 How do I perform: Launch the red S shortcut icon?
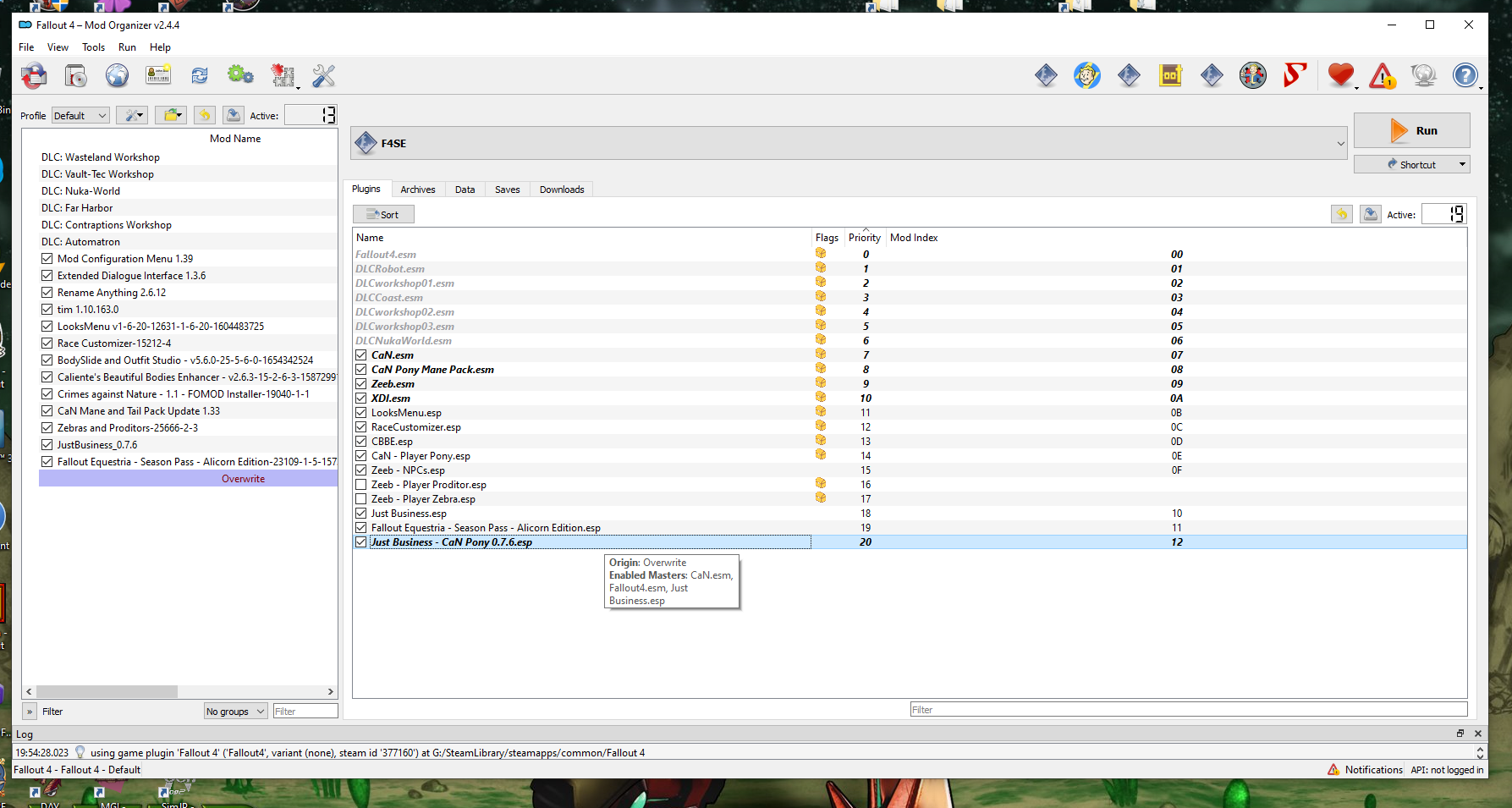[1295, 76]
